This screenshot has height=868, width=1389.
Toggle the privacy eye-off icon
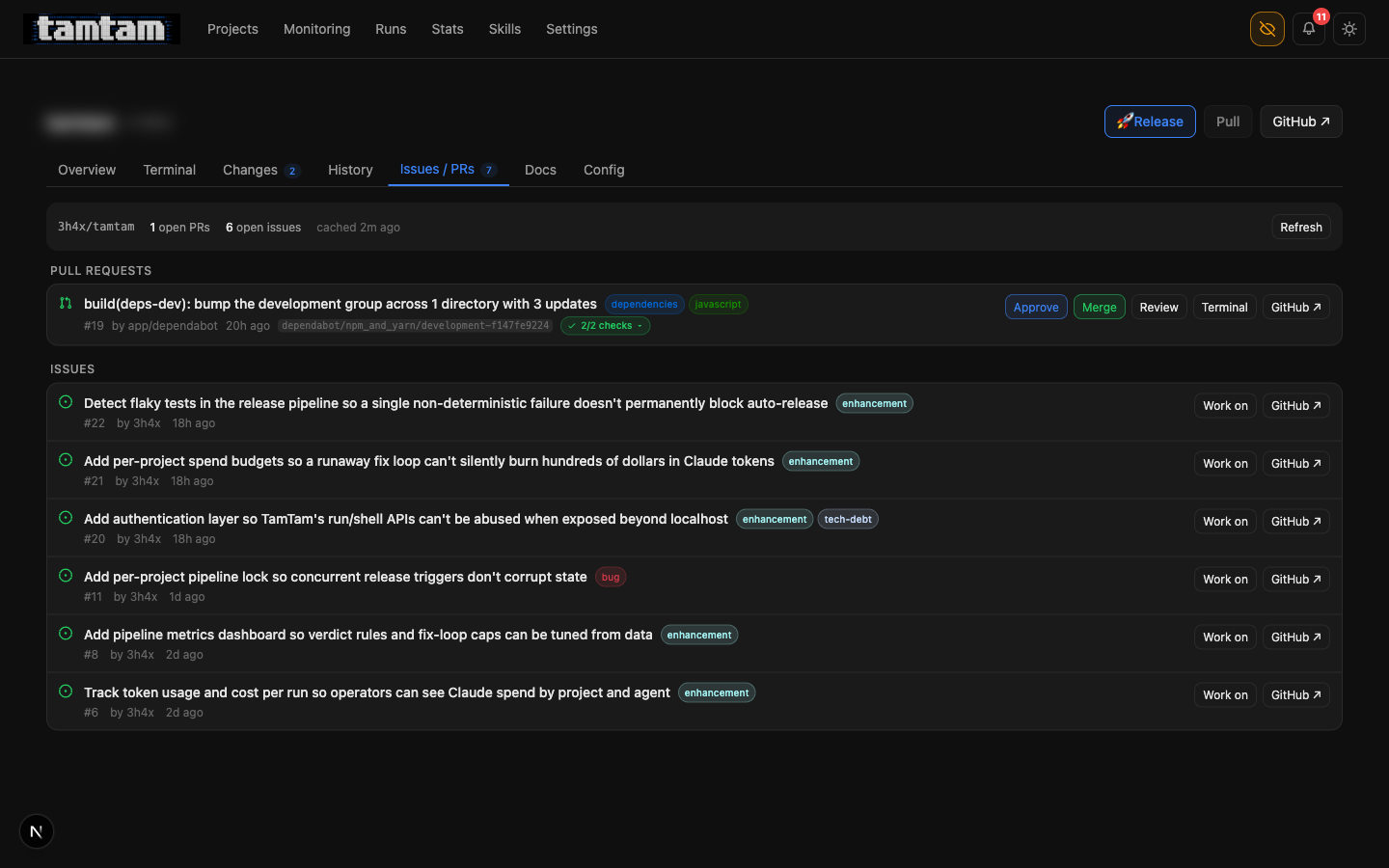click(1267, 29)
